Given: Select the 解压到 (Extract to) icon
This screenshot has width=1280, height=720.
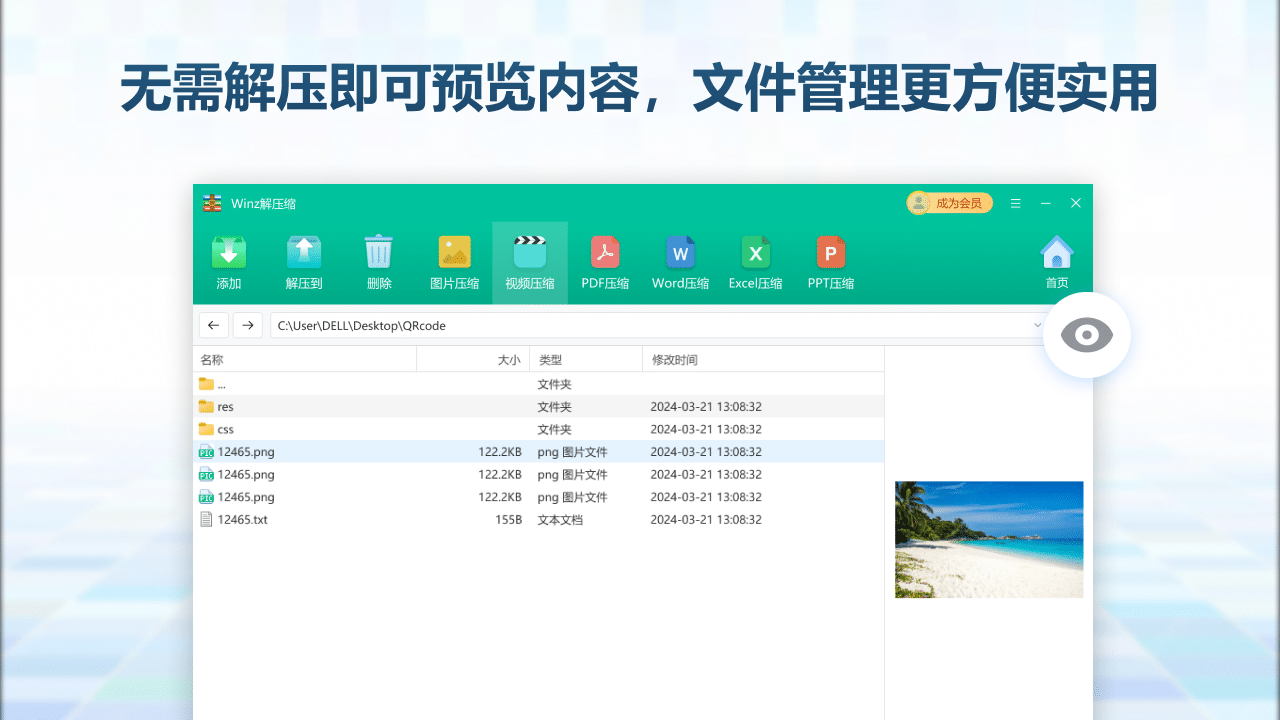Looking at the screenshot, I should [x=304, y=260].
